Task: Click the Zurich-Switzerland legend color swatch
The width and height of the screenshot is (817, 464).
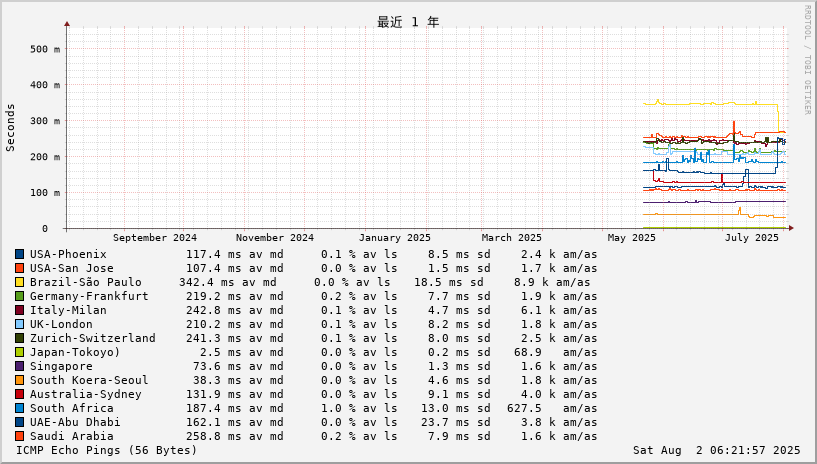Action: pyautogui.click(x=19, y=338)
